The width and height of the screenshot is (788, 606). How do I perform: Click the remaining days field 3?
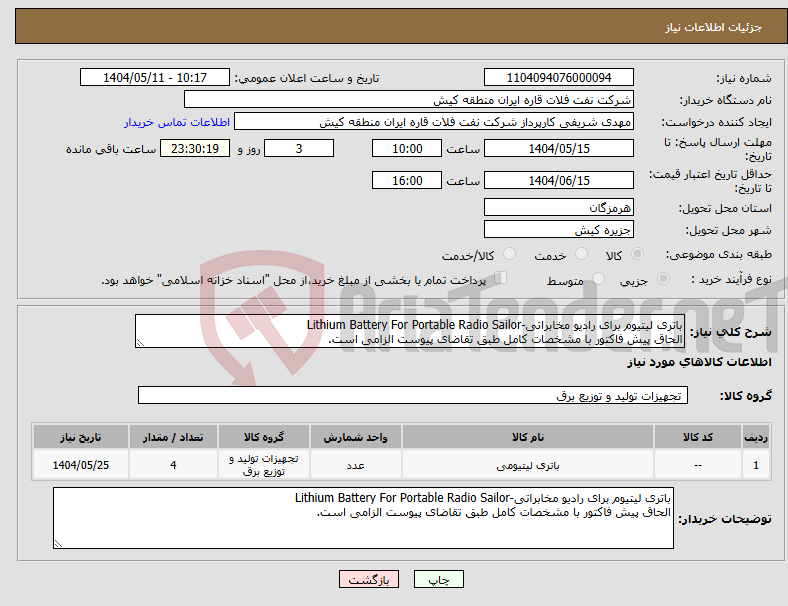(299, 148)
